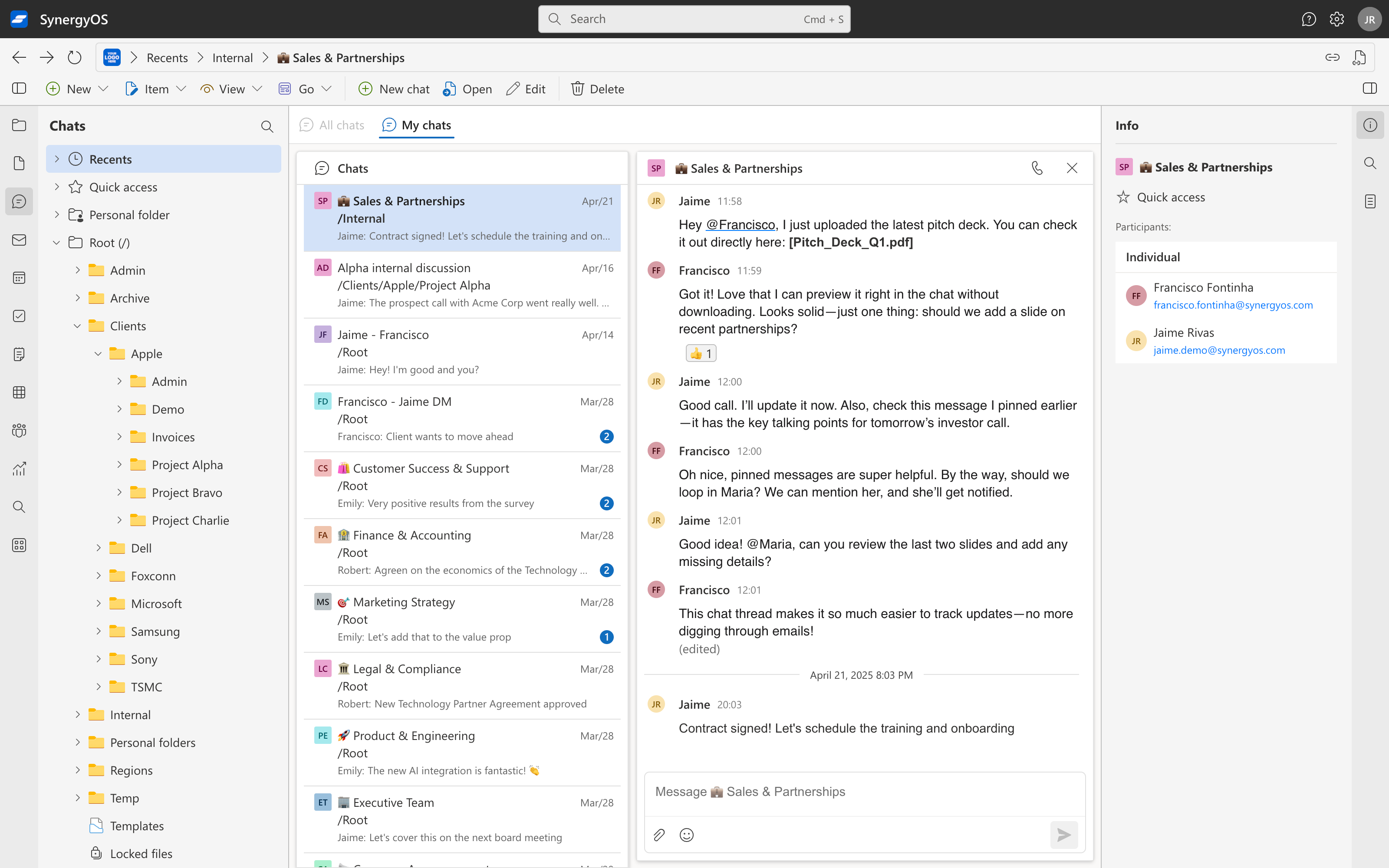Switch to the My chats tab
The width and height of the screenshot is (1389, 868).
(x=417, y=125)
